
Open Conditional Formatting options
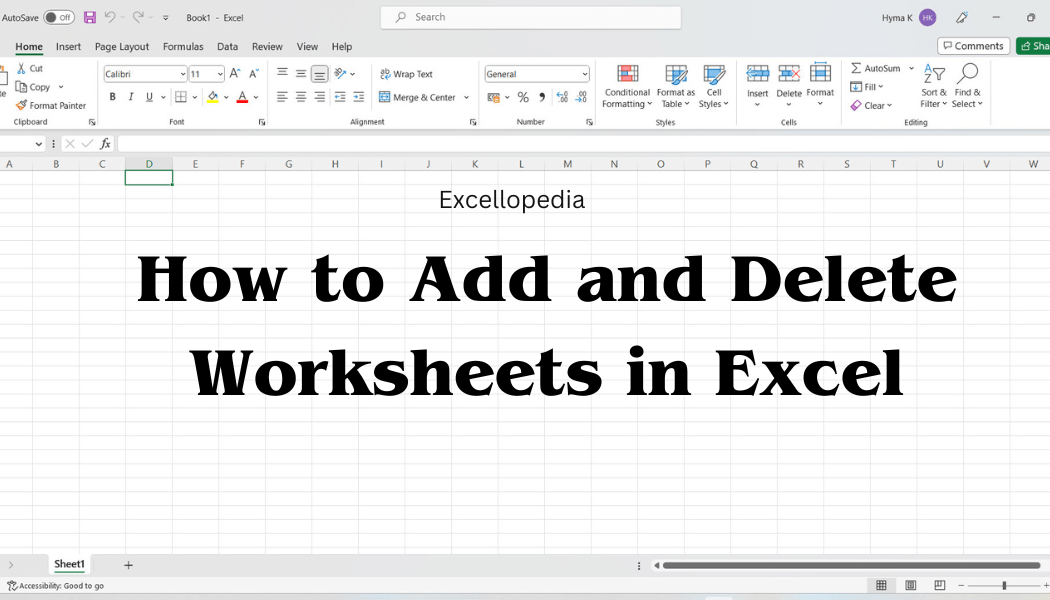point(627,87)
